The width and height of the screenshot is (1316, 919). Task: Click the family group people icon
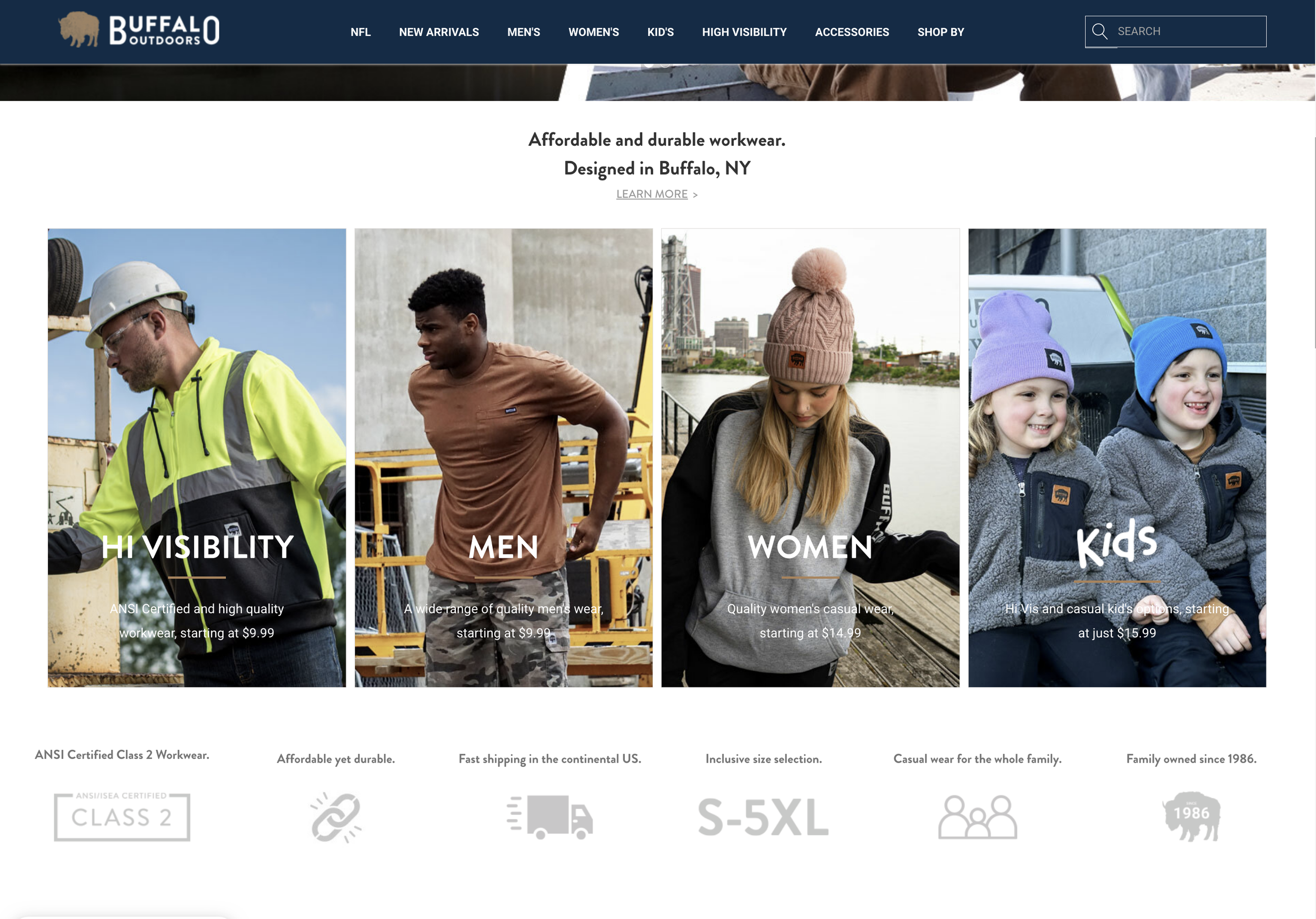point(977,817)
